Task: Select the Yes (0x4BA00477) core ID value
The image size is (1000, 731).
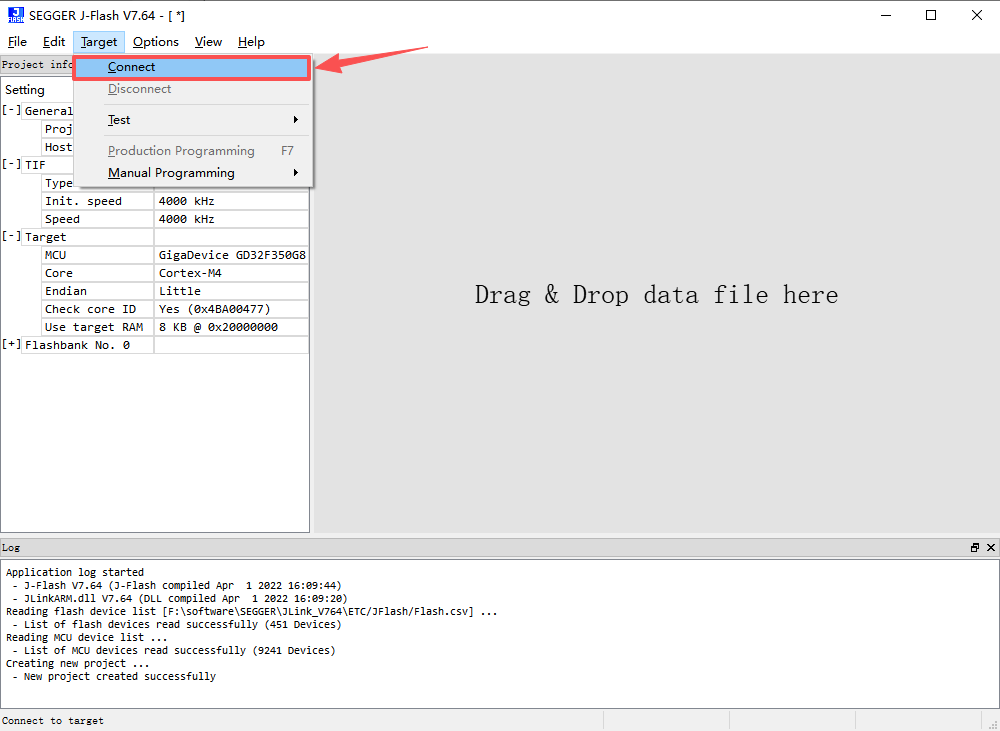Action: coord(232,309)
